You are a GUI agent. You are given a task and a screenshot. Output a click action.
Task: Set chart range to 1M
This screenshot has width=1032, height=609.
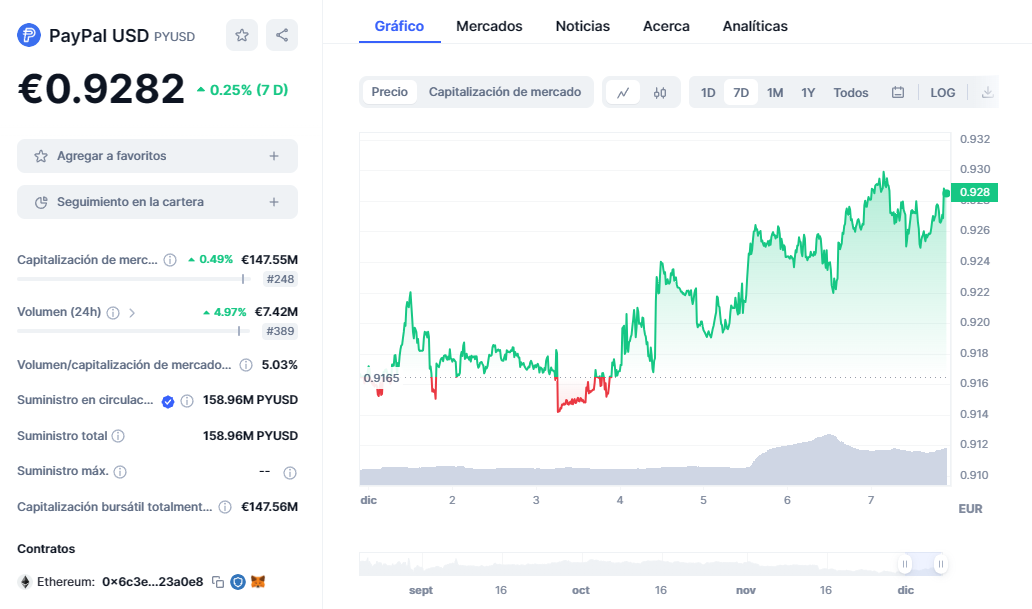(775, 93)
